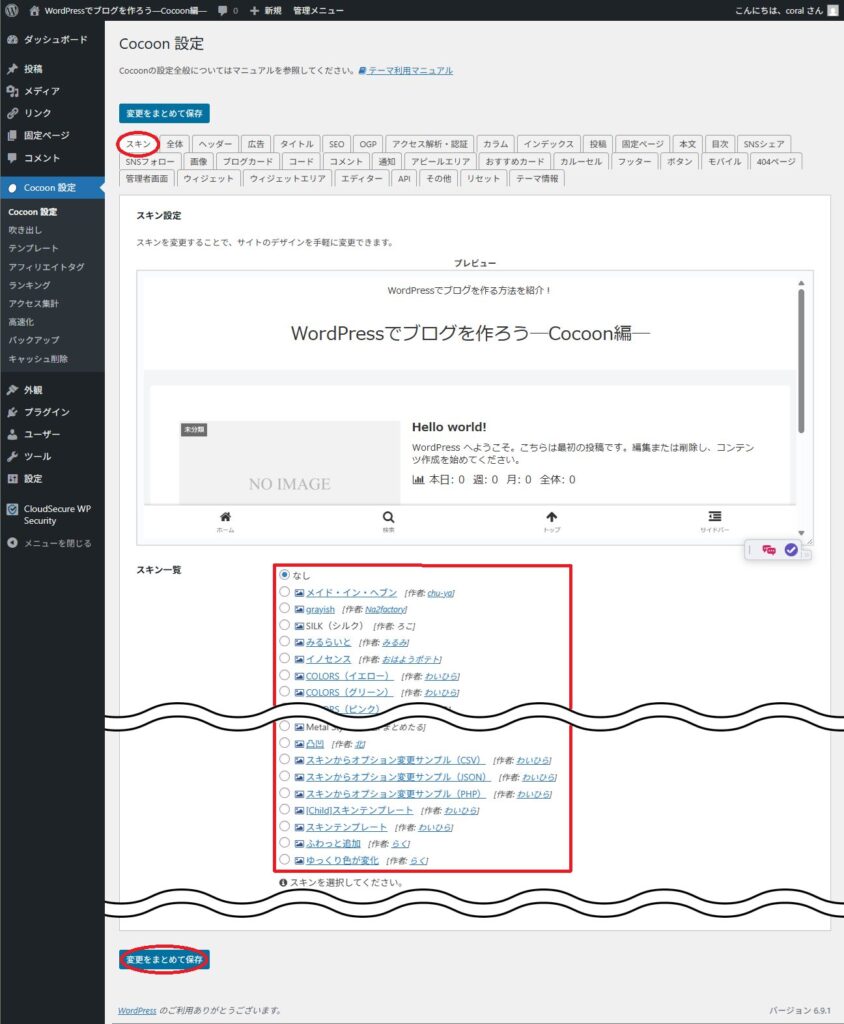Select the なし skin radio button

click(x=284, y=574)
